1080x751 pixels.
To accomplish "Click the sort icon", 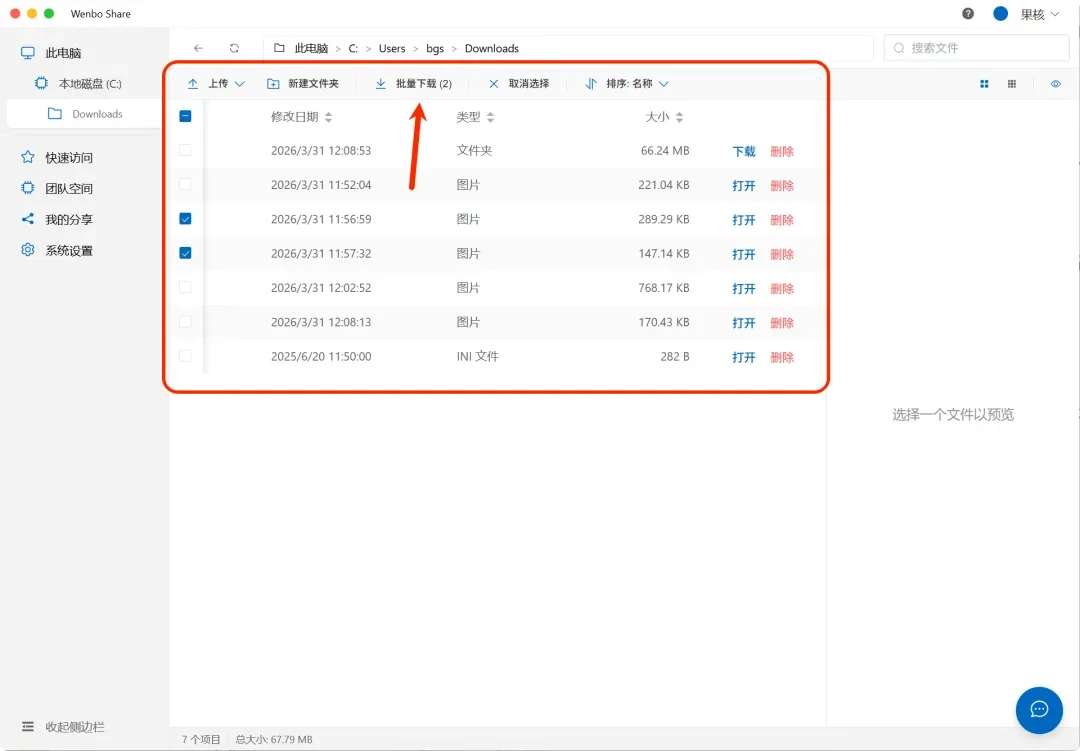I will click(x=591, y=83).
